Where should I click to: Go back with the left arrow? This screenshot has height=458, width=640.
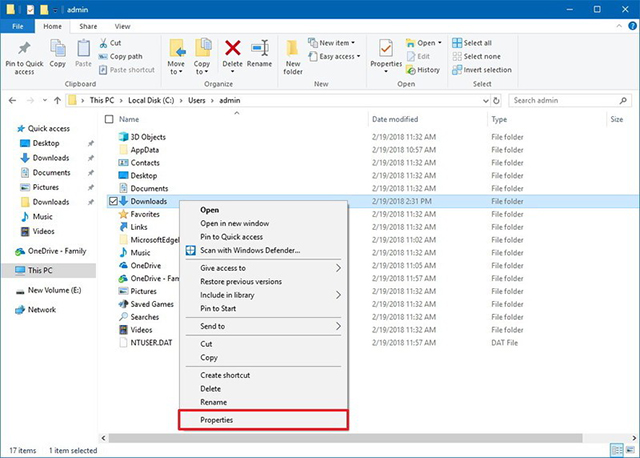[13, 100]
